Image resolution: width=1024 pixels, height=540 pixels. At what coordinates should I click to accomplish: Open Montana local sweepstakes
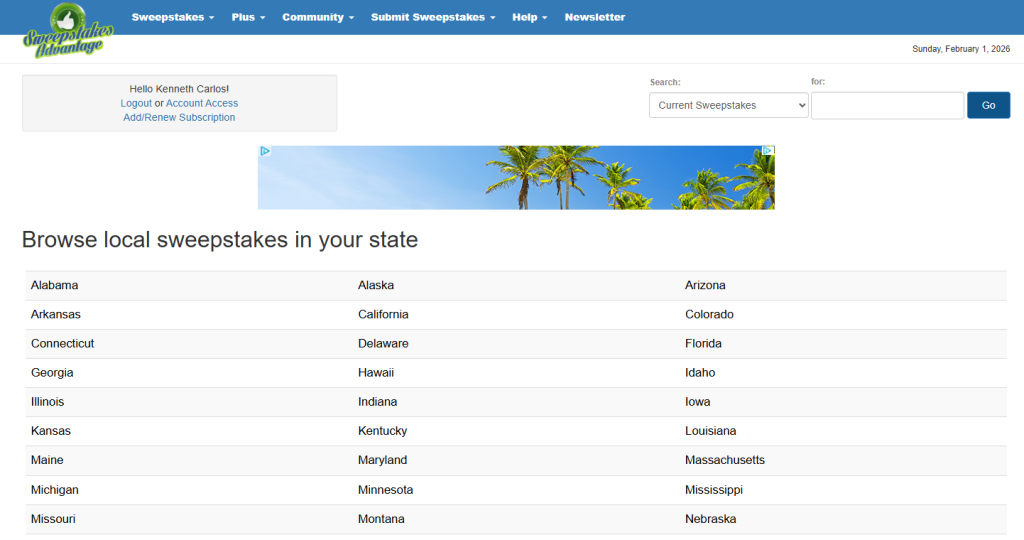381,519
